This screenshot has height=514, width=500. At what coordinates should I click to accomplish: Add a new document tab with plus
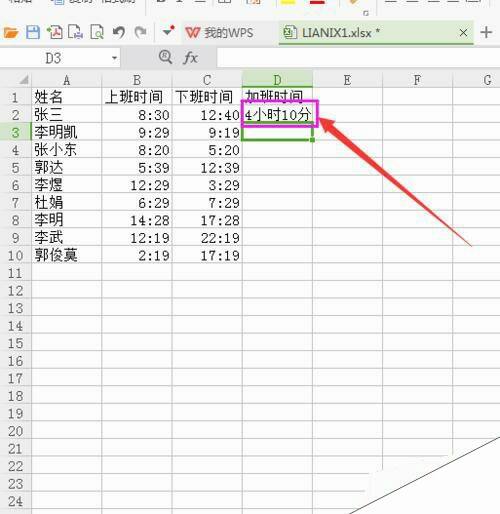coord(486,32)
